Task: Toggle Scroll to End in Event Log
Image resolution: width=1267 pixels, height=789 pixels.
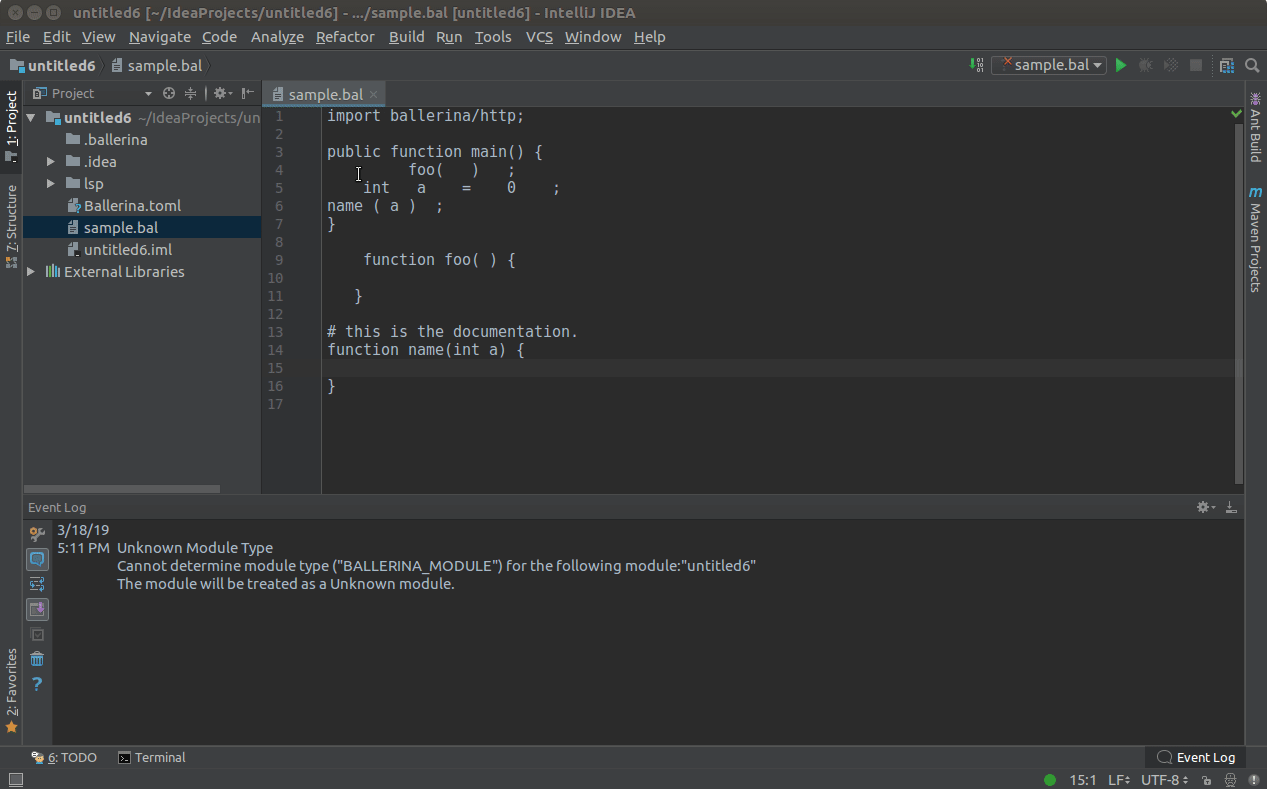Action: (37, 609)
